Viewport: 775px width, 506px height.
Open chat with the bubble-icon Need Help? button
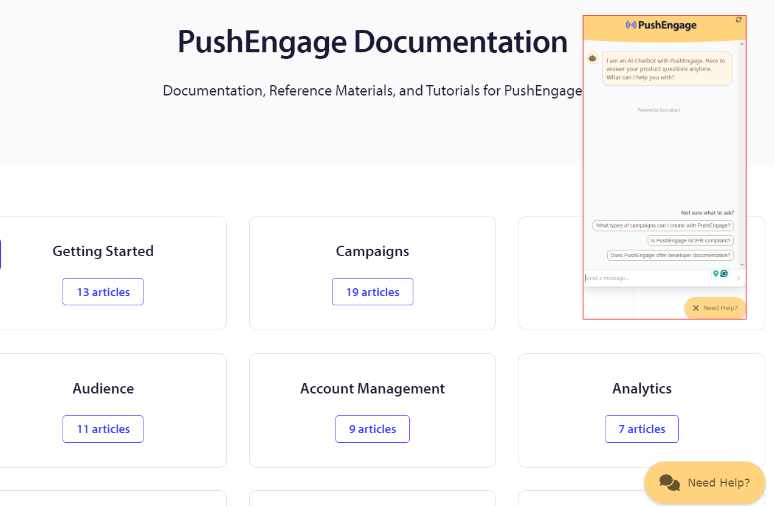click(705, 483)
